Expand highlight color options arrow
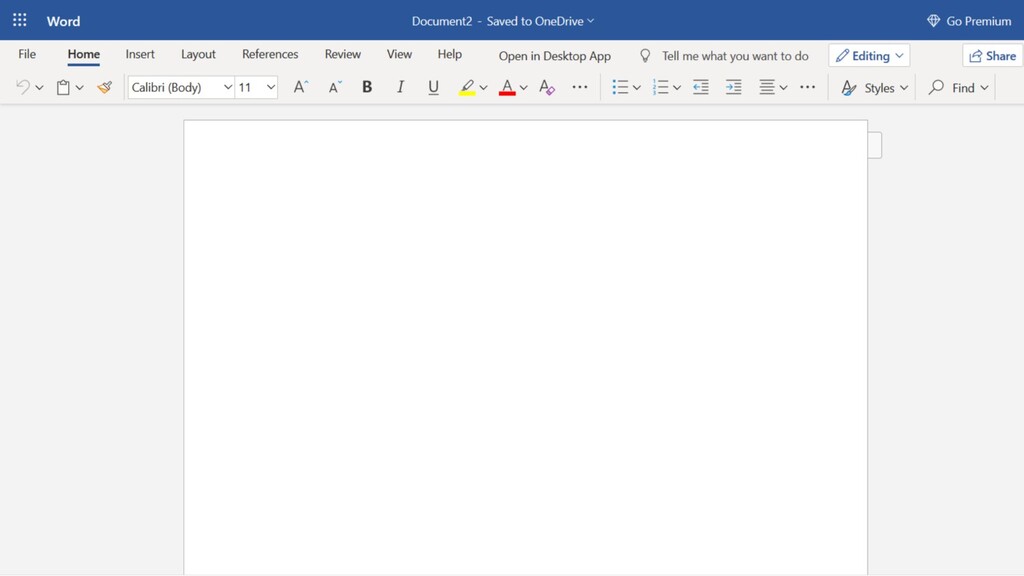 (483, 88)
